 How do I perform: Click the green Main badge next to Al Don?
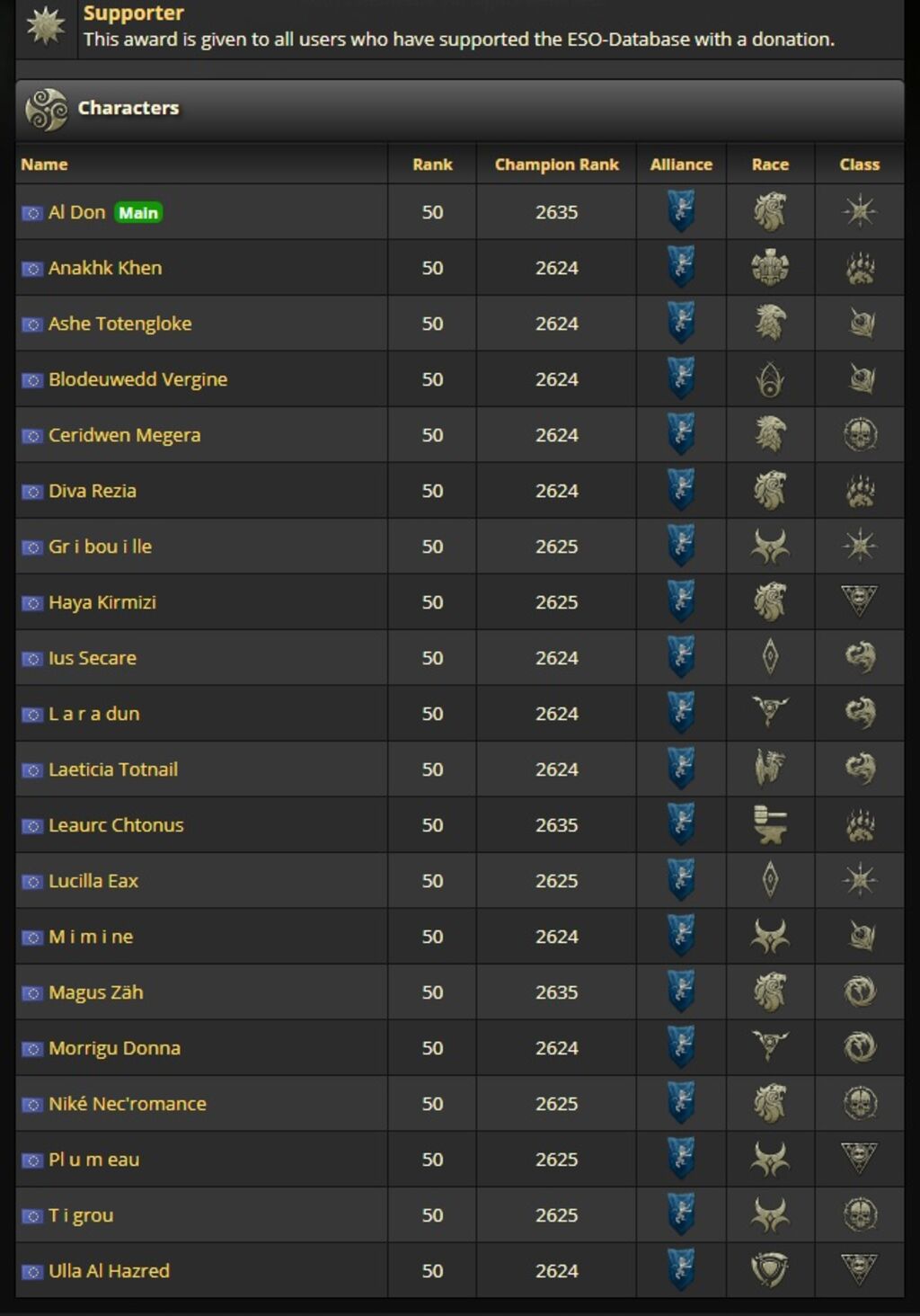[138, 213]
